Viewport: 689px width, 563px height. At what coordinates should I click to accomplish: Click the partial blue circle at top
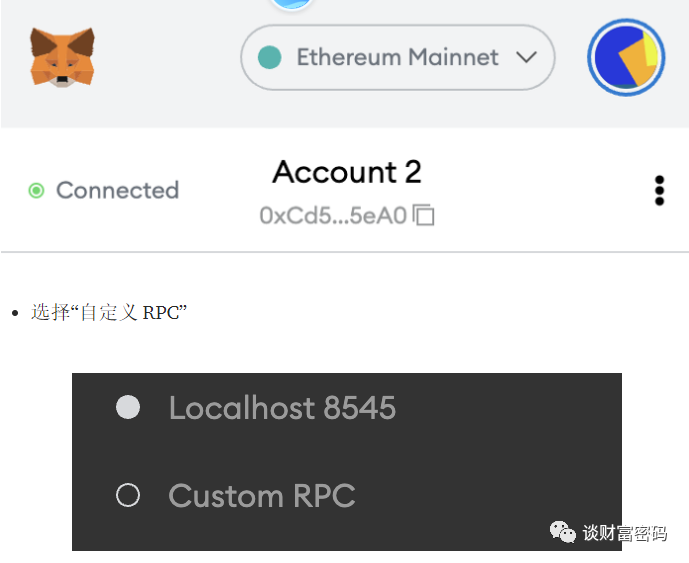pos(292,4)
